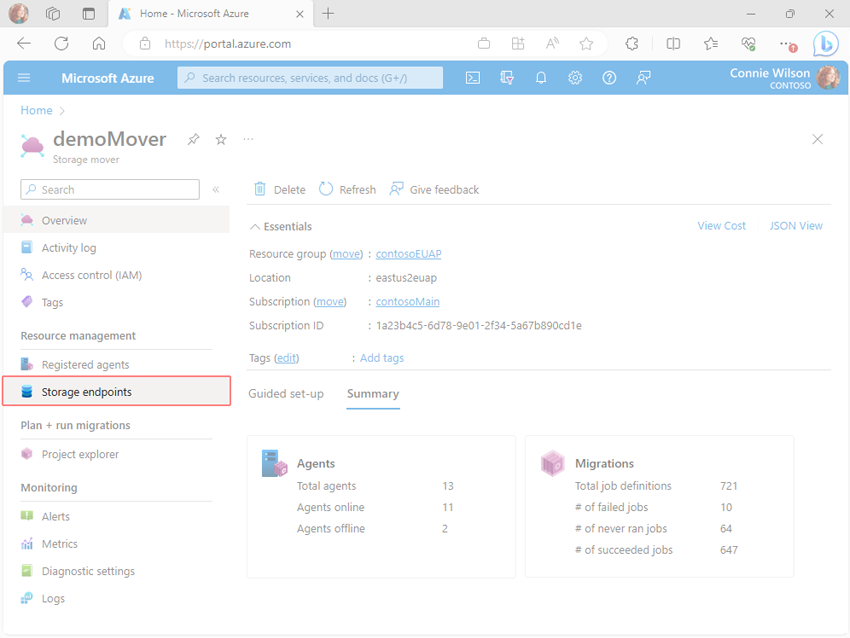Open the portal hamburger menu

point(24,78)
